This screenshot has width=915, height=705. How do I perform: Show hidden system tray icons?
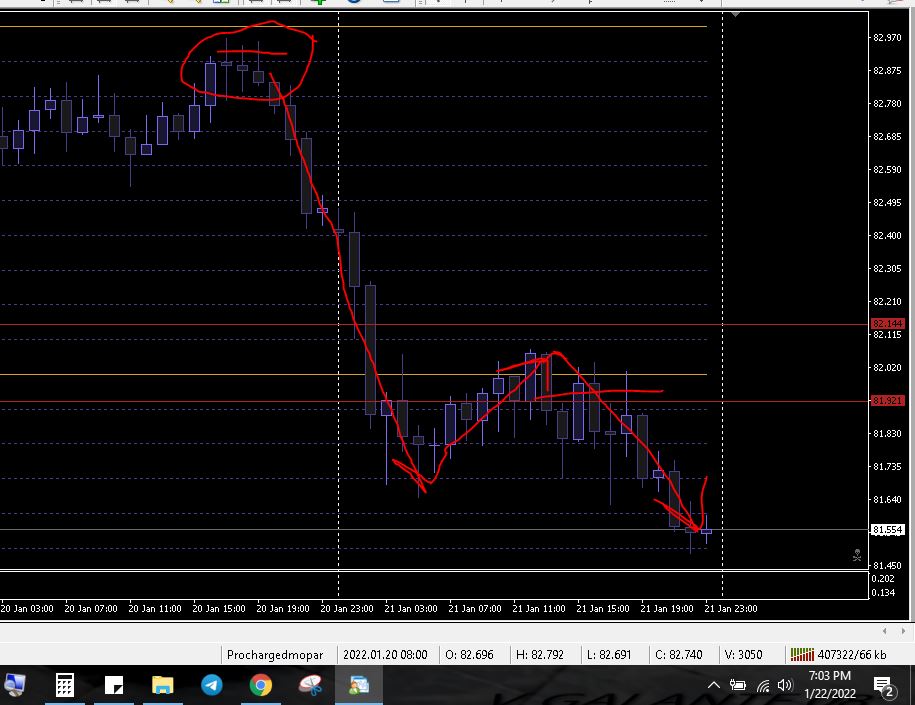[713, 685]
